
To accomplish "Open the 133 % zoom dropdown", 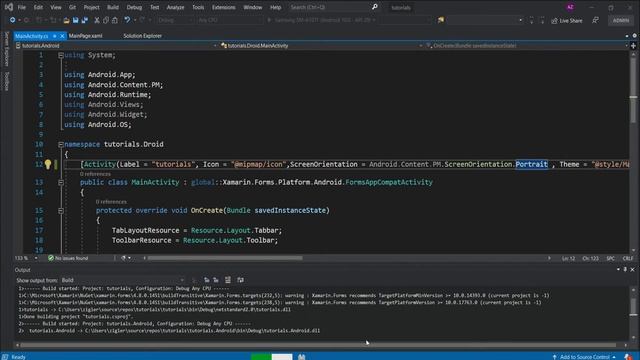I will [x=26, y=258].
